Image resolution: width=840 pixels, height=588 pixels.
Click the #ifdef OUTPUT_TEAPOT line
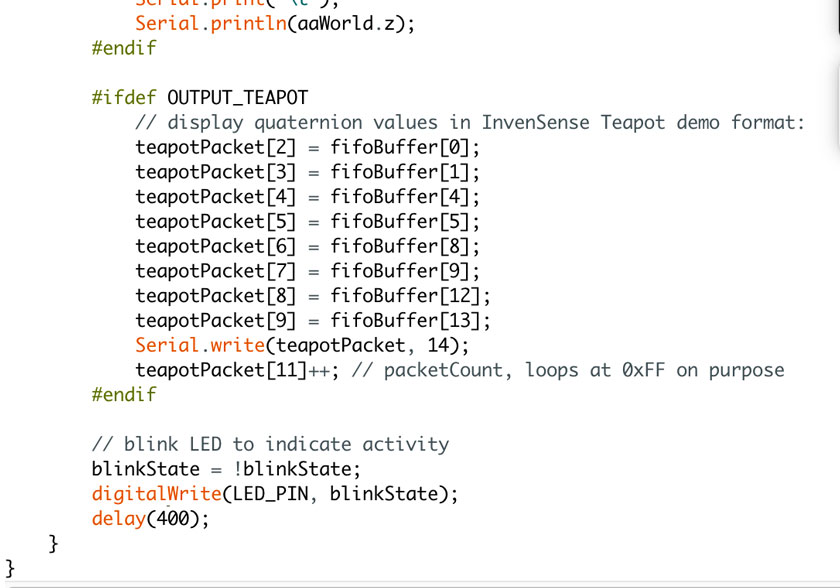(200, 97)
